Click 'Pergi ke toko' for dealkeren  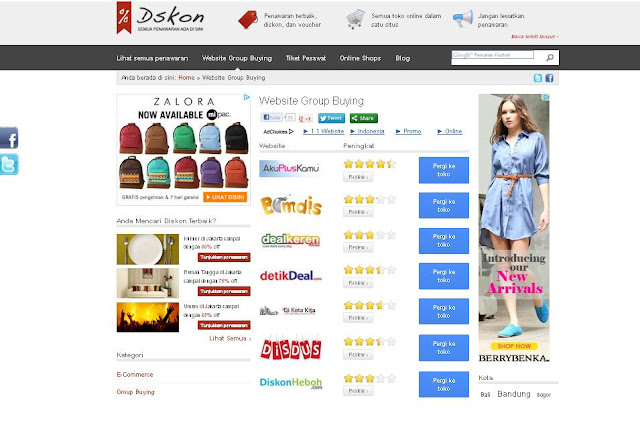(x=444, y=240)
